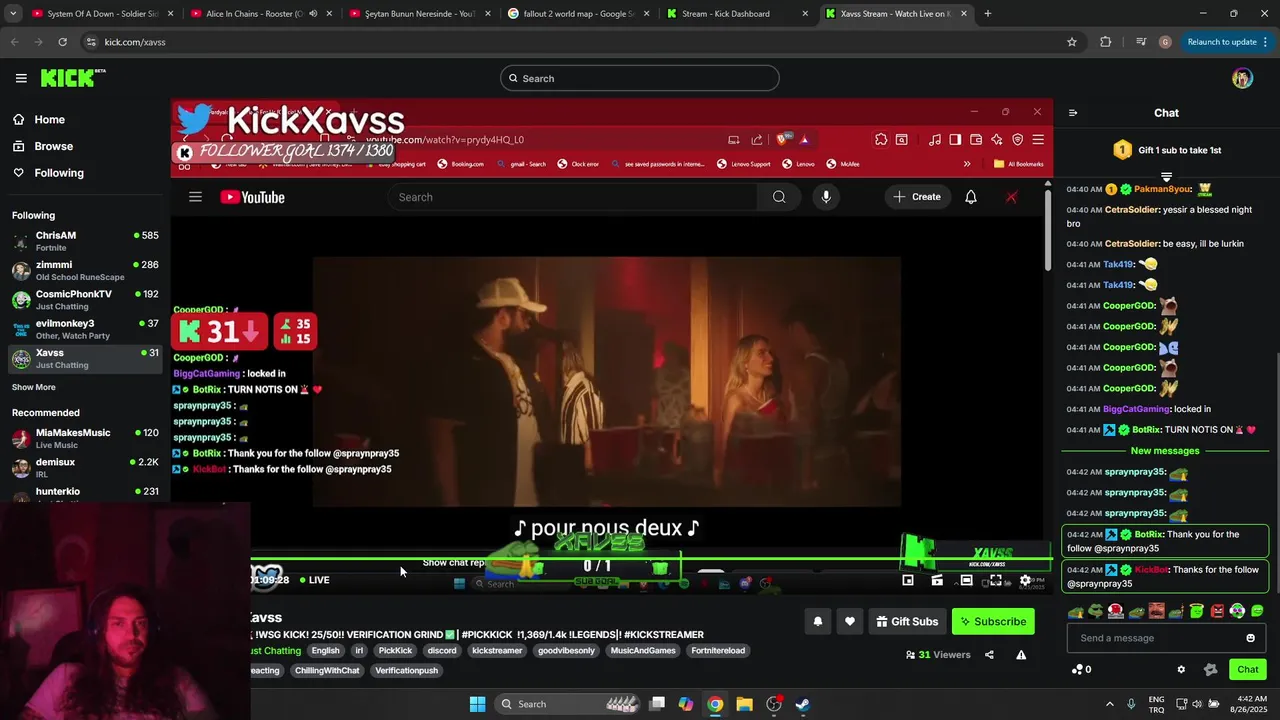
Task: Click the Copilot icon in the taskbar
Action: pyautogui.click(x=686, y=704)
